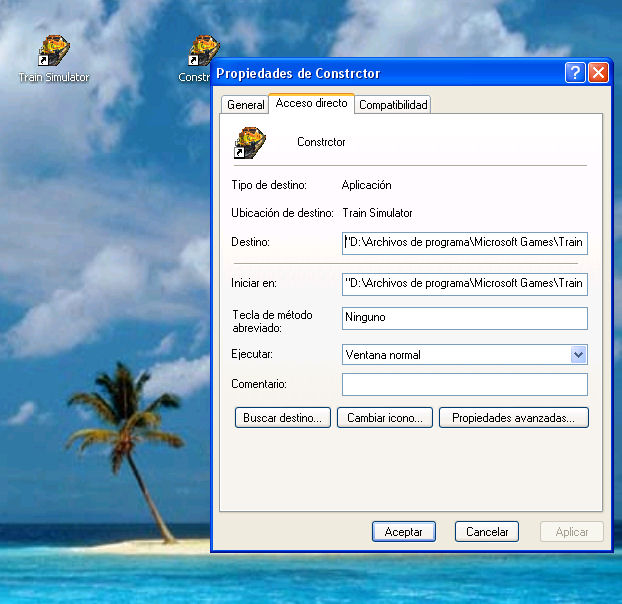Click inside the Destino path field
The height and width of the screenshot is (604, 622).
[x=464, y=243]
